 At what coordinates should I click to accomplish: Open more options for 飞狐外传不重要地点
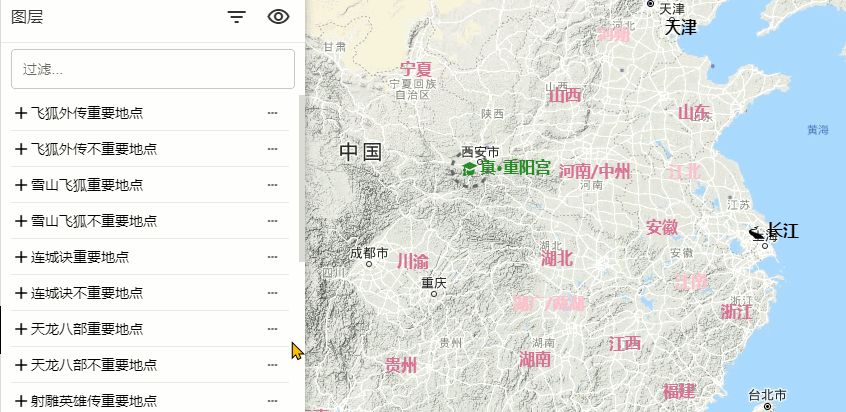coord(272,149)
